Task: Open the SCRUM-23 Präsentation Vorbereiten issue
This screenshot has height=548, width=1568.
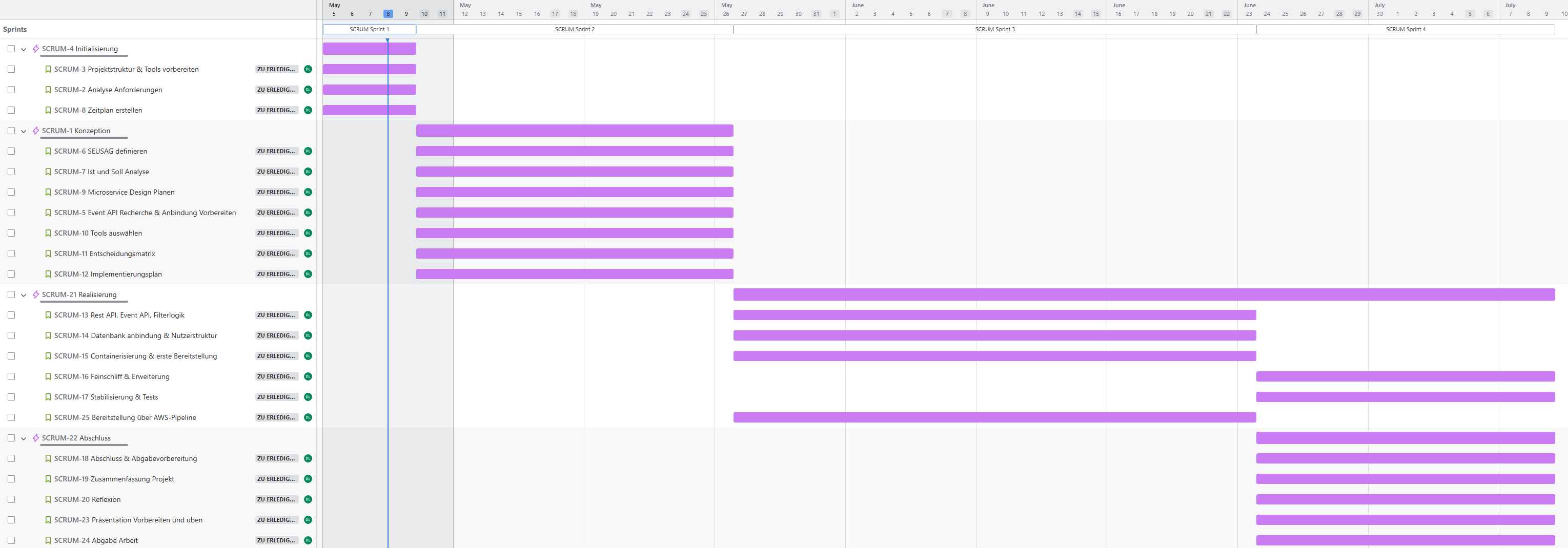Action: [x=129, y=519]
